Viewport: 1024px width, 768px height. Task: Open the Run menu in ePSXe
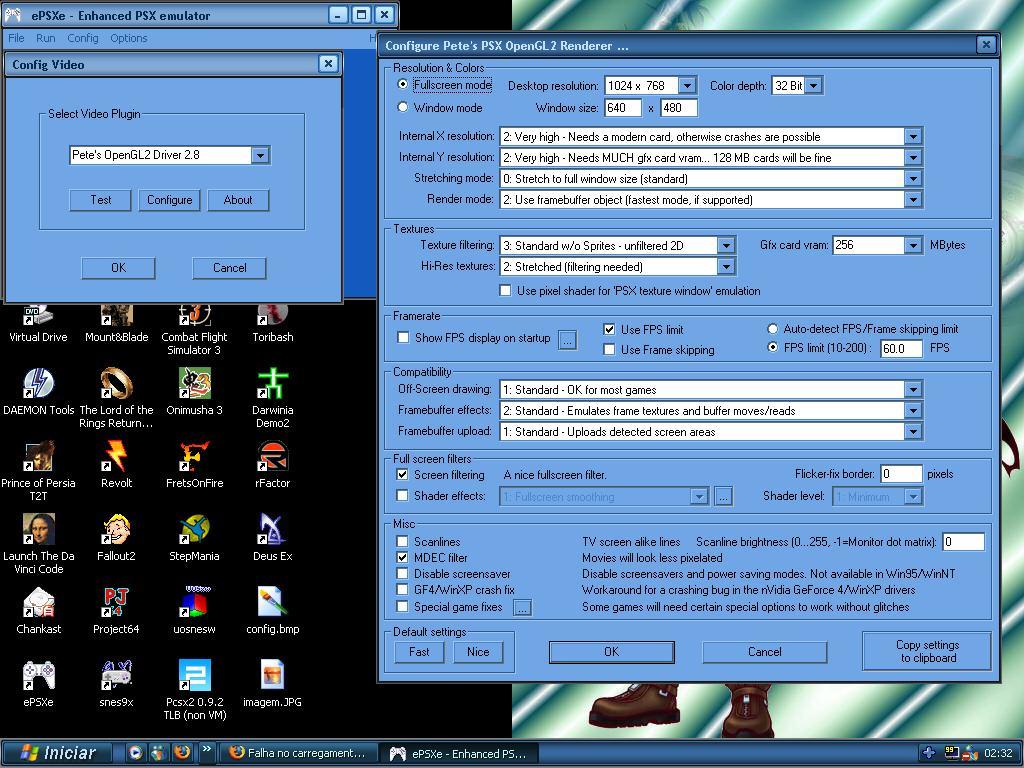46,38
